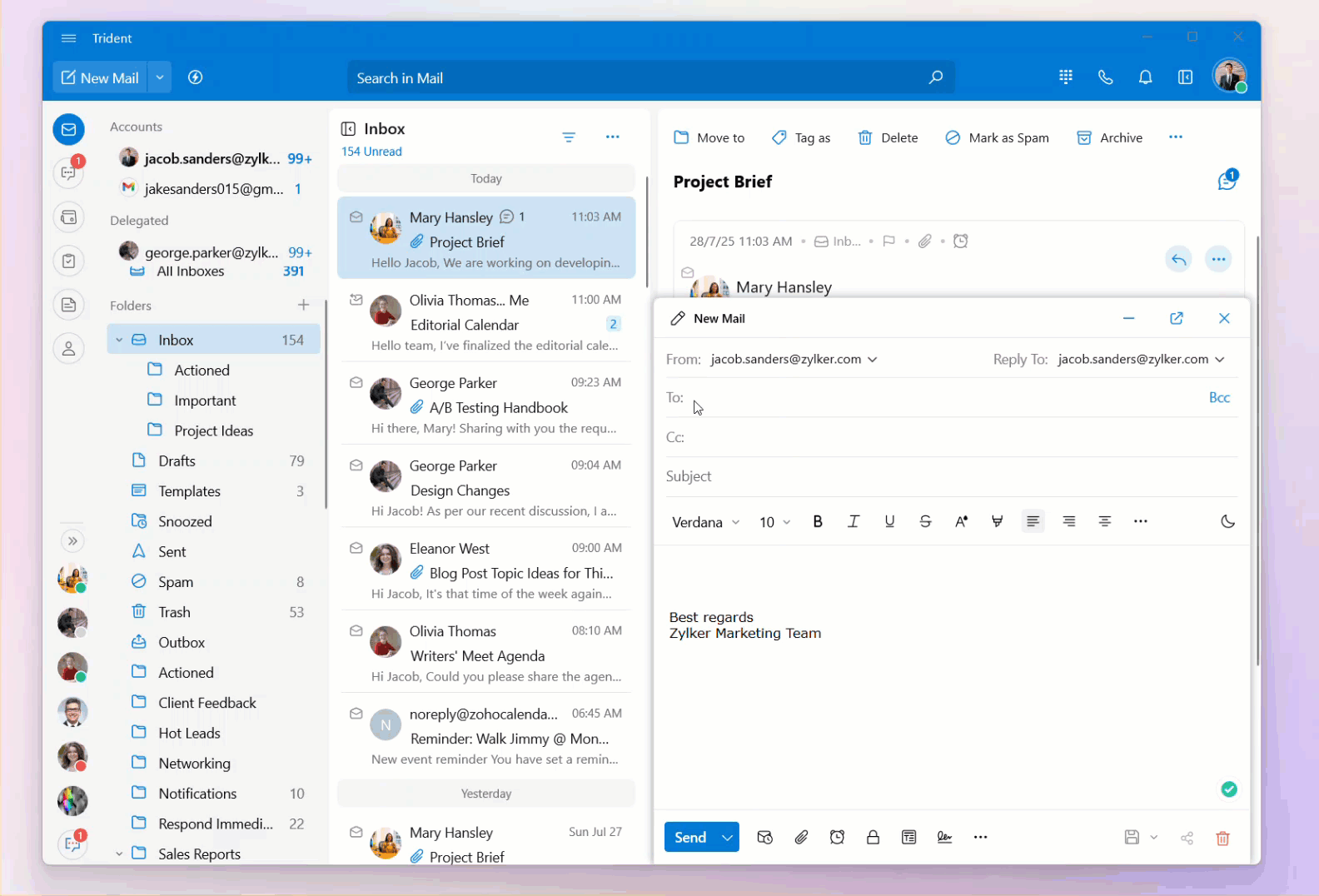Click the reply arrow on Project Brief email

pyautogui.click(x=1178, y=259)
